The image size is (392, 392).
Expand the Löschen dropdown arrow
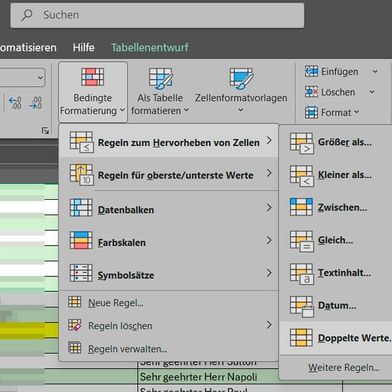(372, 92)
